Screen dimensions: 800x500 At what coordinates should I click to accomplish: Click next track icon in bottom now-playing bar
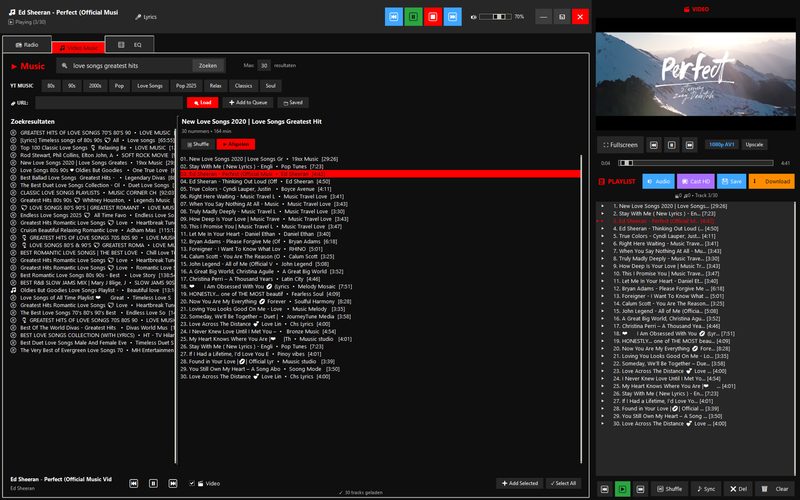pos(173,483)
